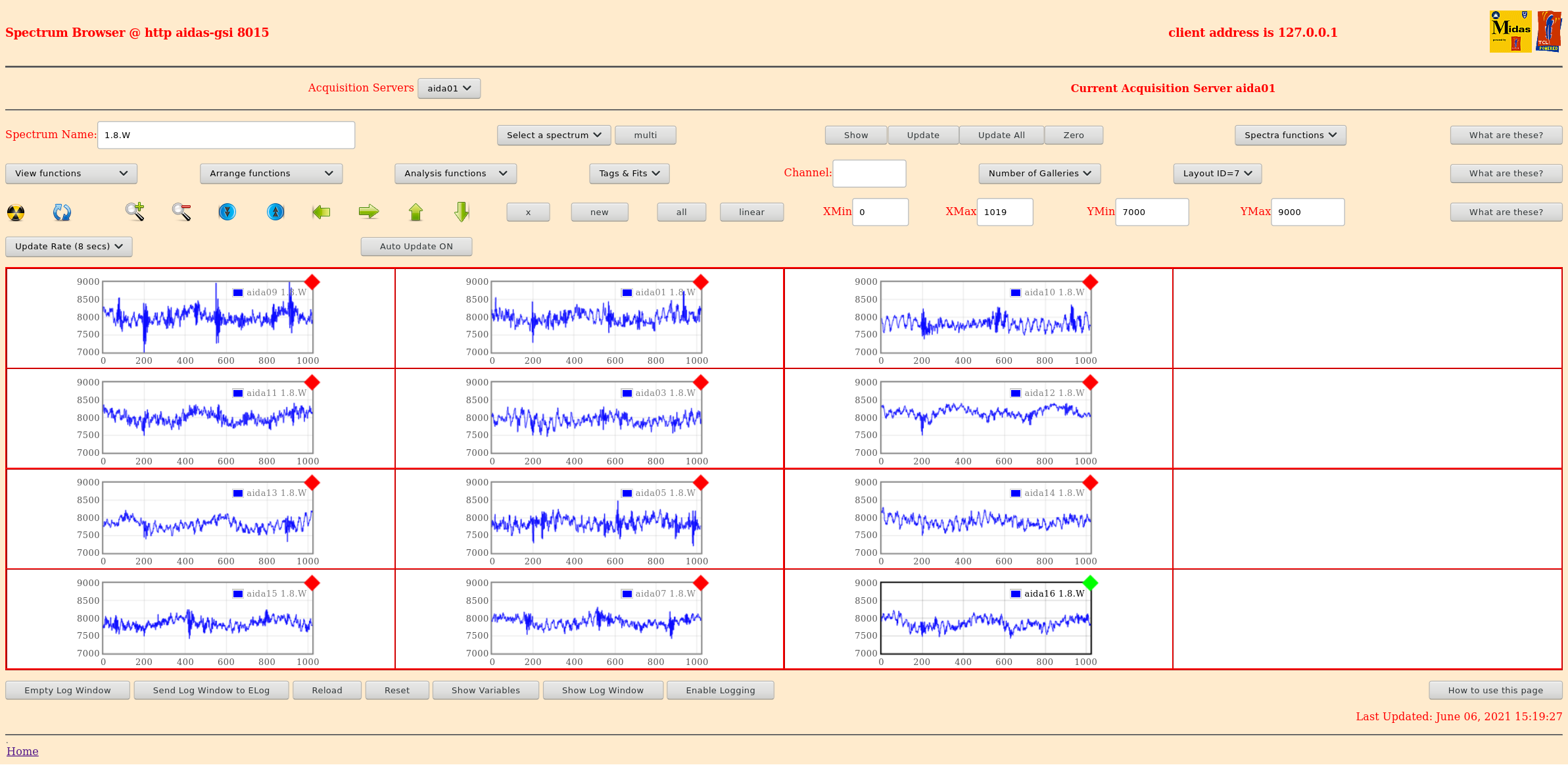Toggle the Auto Update ON button
Screen dimensions: 1568x765
point(416,247)
